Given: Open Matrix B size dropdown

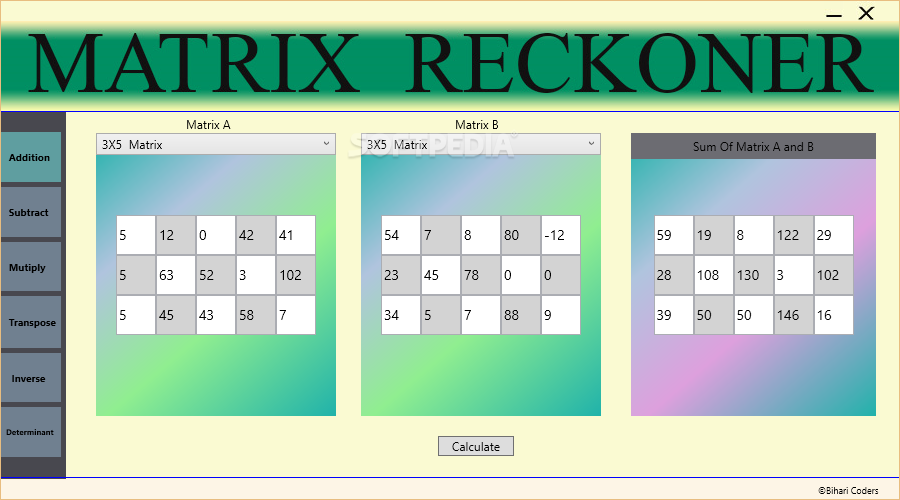Looking at the screenshot, I should [x=480, y=145].
